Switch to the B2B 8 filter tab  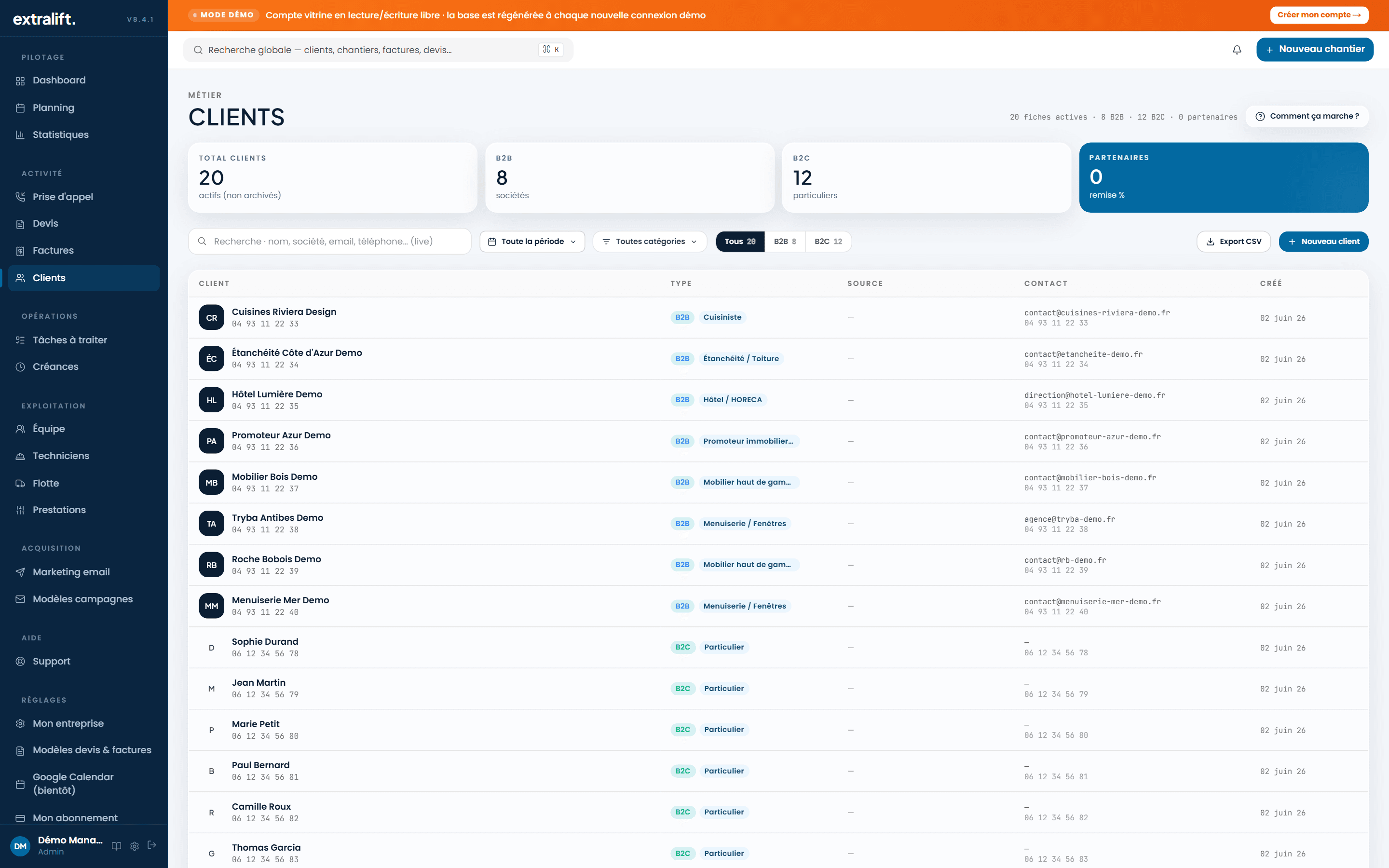(785, 242)
